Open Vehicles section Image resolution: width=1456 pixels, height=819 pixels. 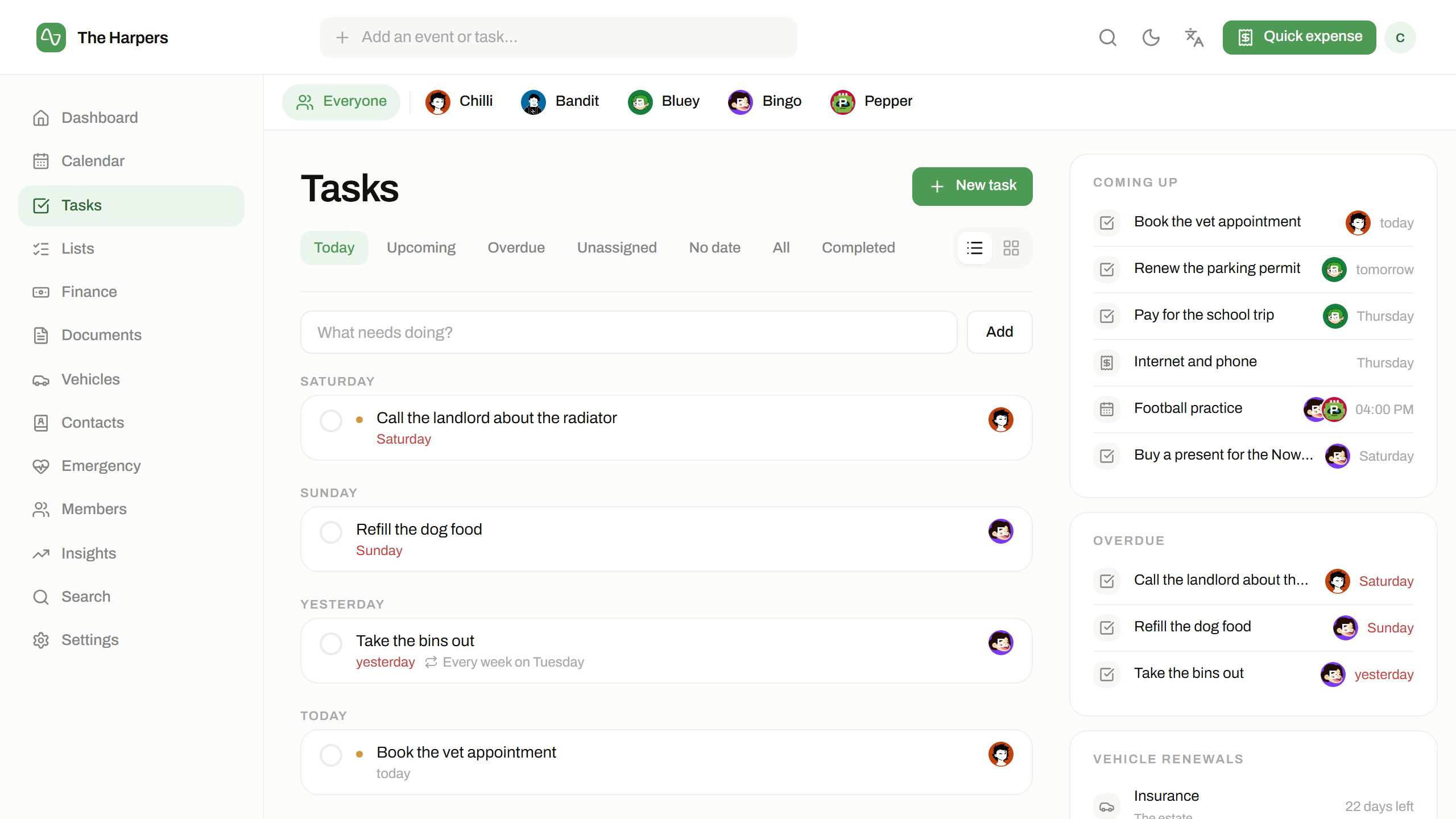[131, 379]
